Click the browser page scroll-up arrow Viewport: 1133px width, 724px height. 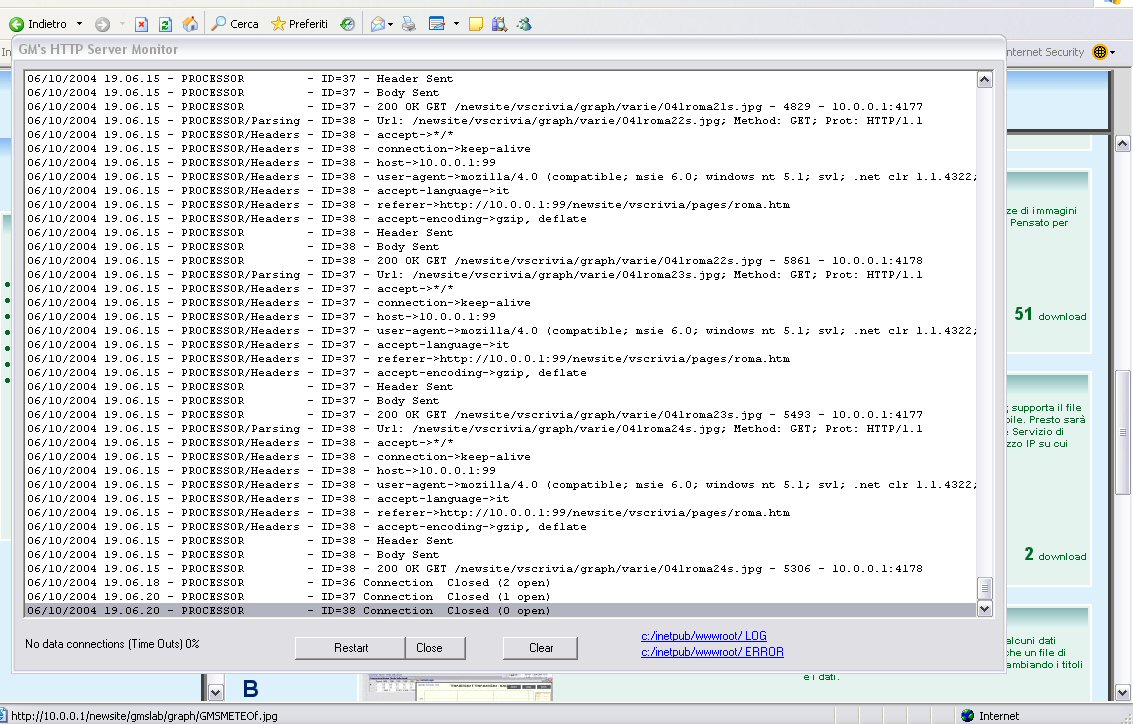[1122, 143]
